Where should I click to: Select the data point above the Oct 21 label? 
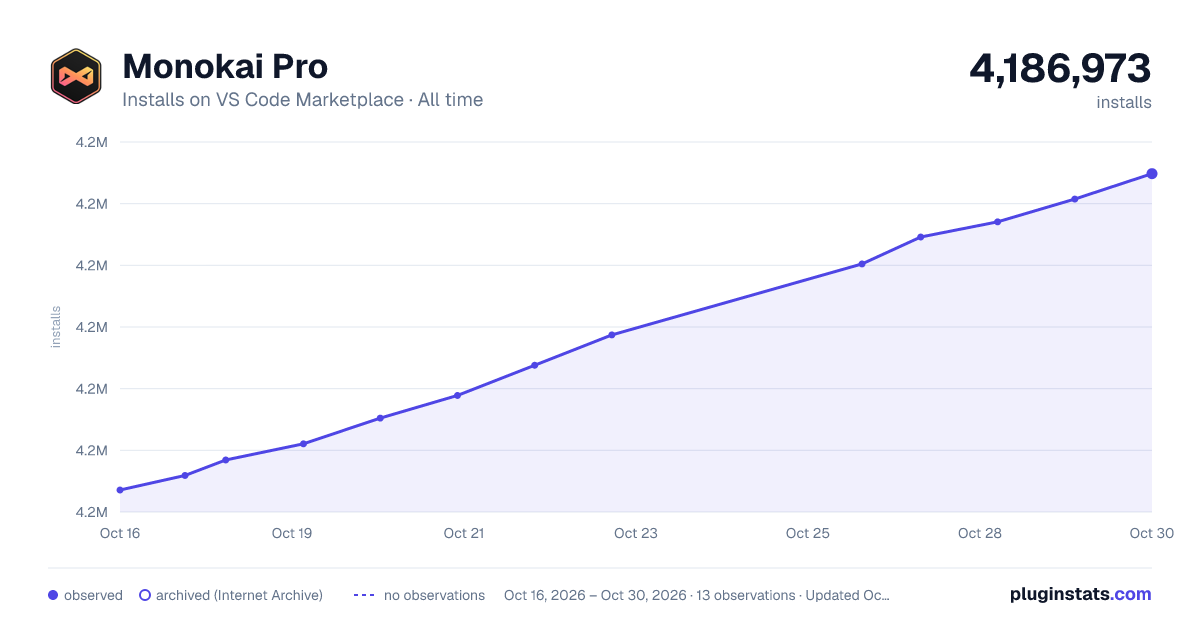457,395
